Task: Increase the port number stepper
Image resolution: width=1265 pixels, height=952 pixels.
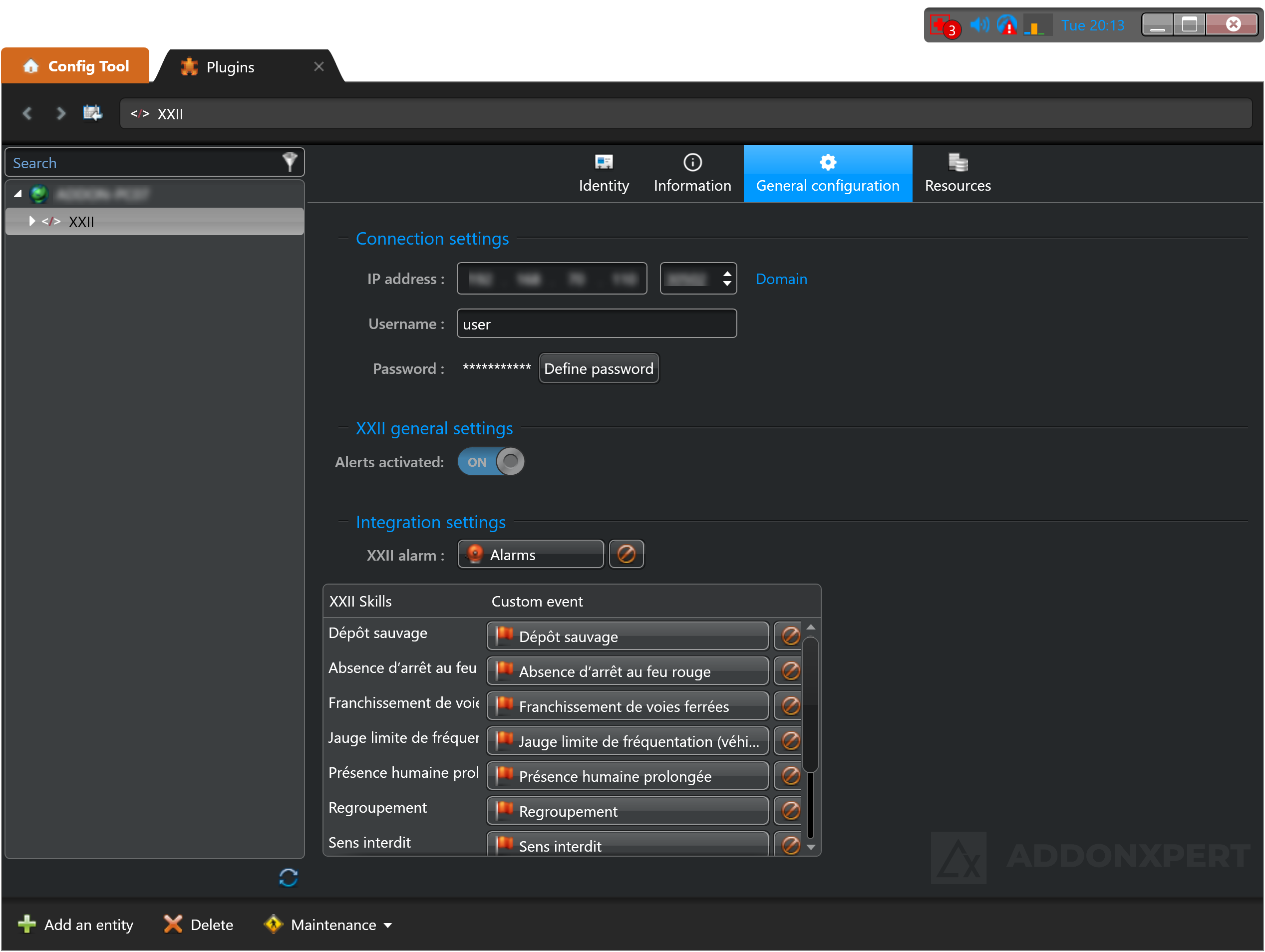Action: click(x=727, y=274)
